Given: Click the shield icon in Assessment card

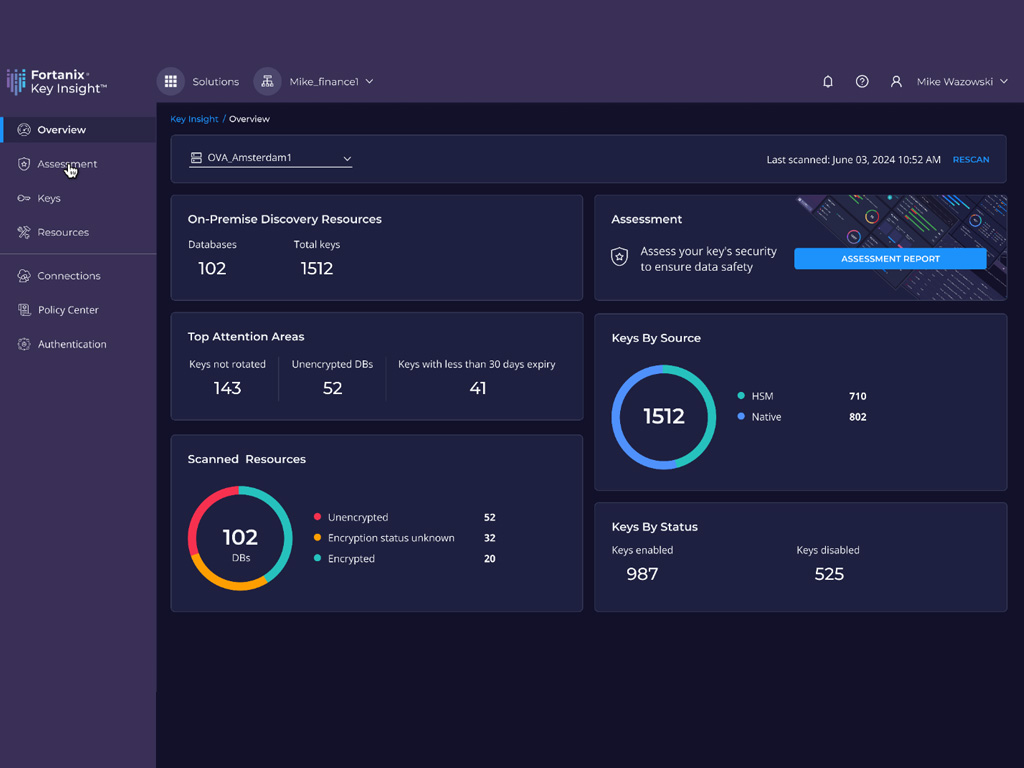Looking at the screenshot, I should [620, 257].
